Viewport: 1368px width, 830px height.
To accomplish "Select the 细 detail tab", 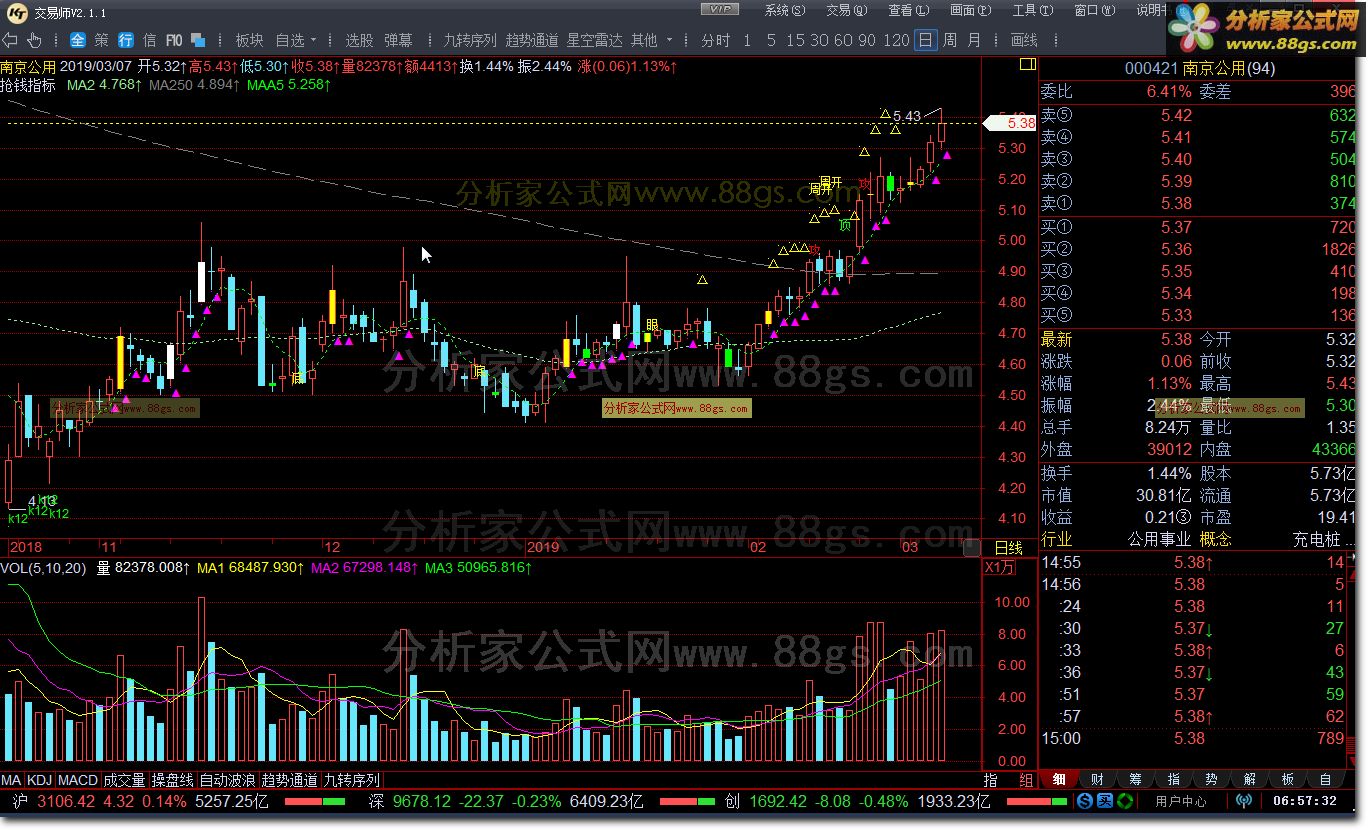I will point(1059,780).
